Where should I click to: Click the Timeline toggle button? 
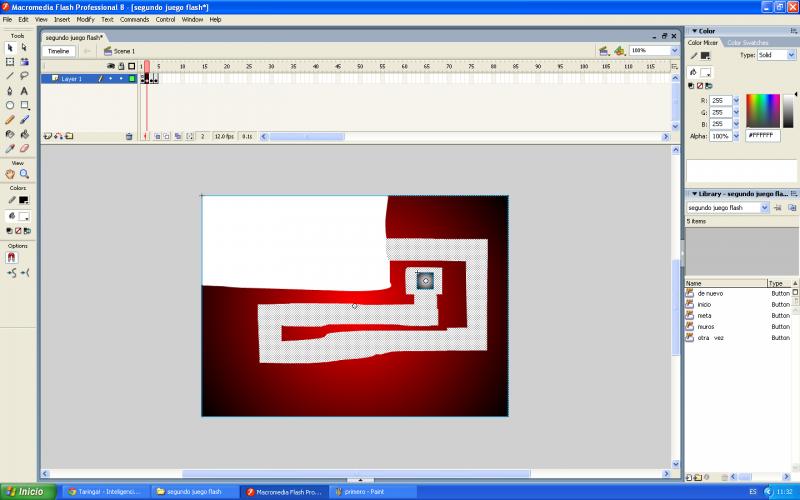pyautogui.click(x=59, y=51)
